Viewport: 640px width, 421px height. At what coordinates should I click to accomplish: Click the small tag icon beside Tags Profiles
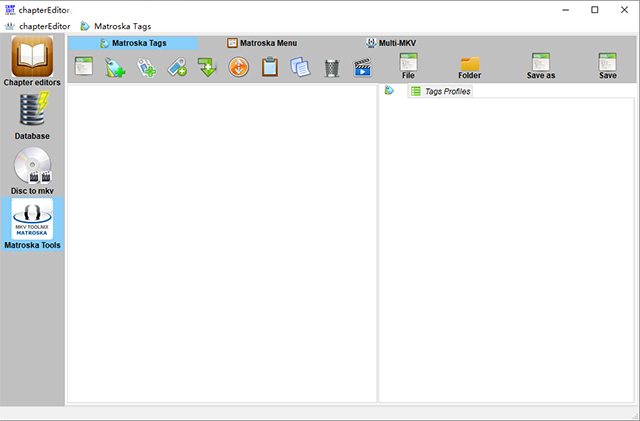point(389,90)
